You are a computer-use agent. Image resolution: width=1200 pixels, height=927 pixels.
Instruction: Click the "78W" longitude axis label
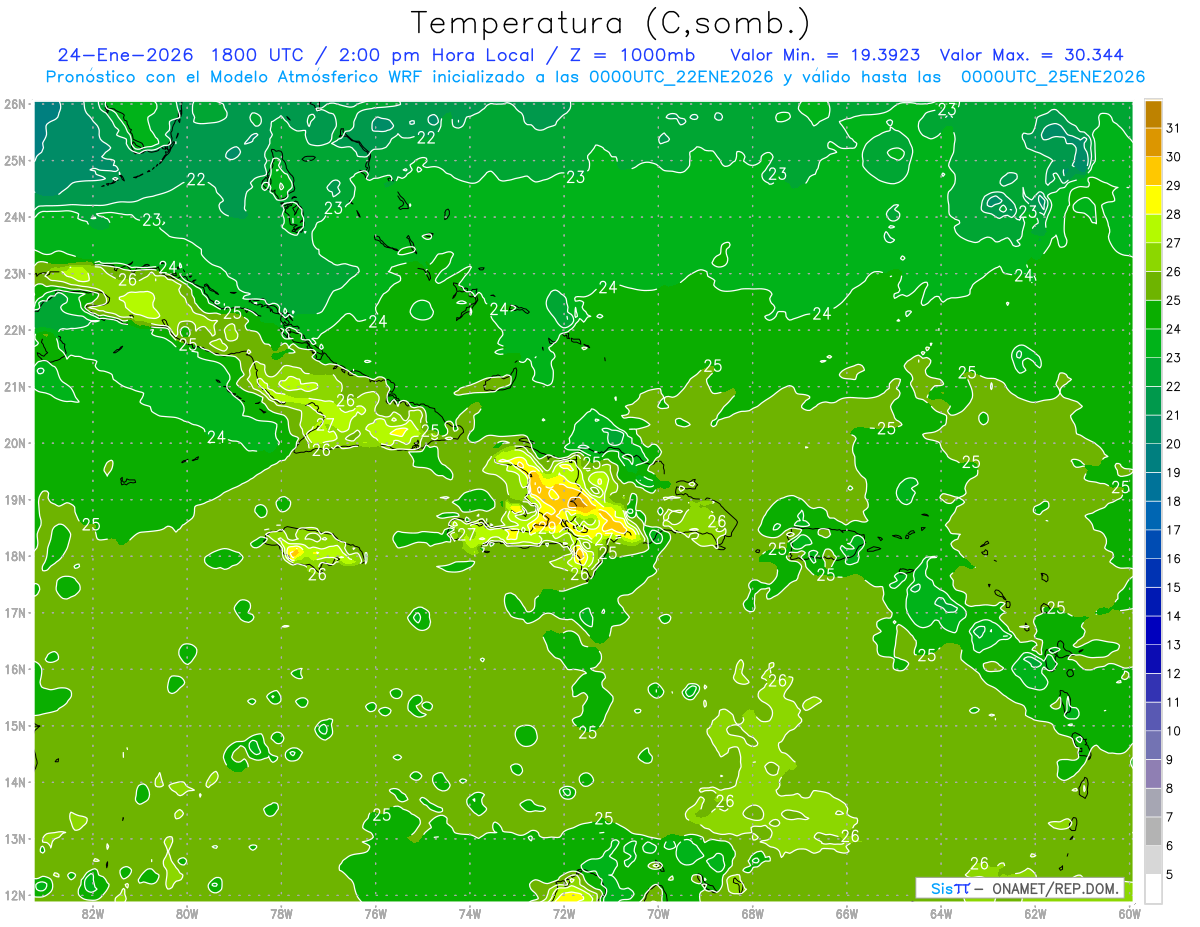281,912
